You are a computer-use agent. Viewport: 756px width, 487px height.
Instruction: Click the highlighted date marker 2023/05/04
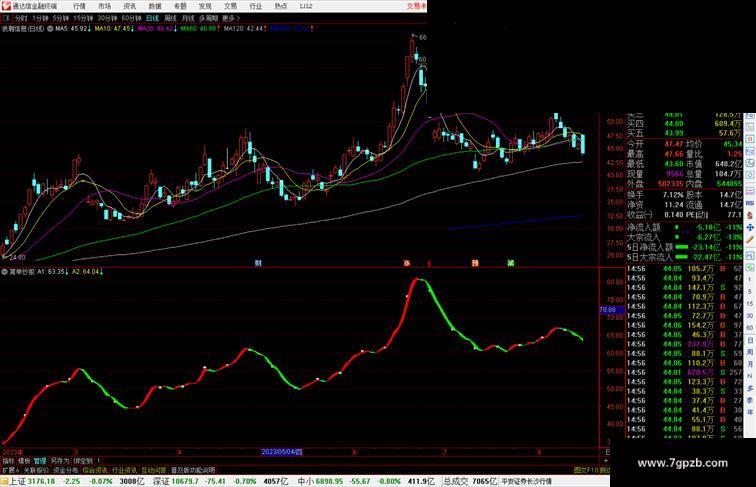click(x=282, y=452)
